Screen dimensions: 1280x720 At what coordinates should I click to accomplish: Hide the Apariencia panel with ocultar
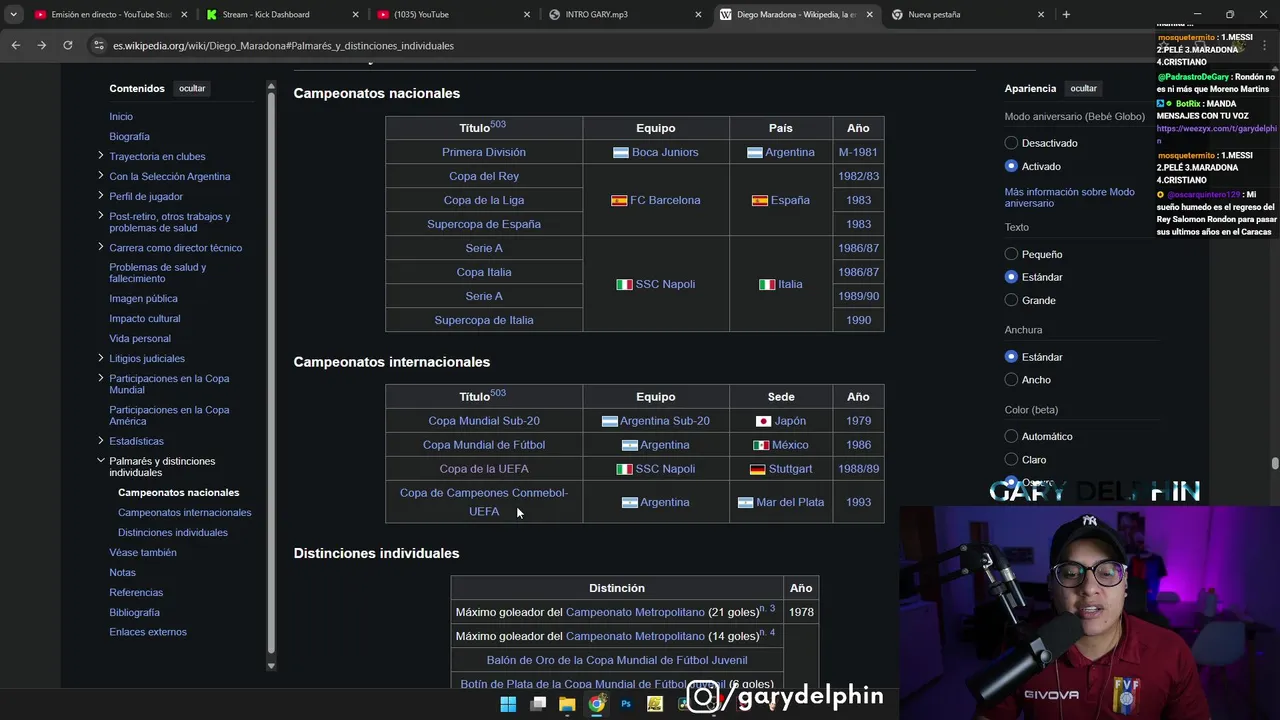[x=1083, y=88]
